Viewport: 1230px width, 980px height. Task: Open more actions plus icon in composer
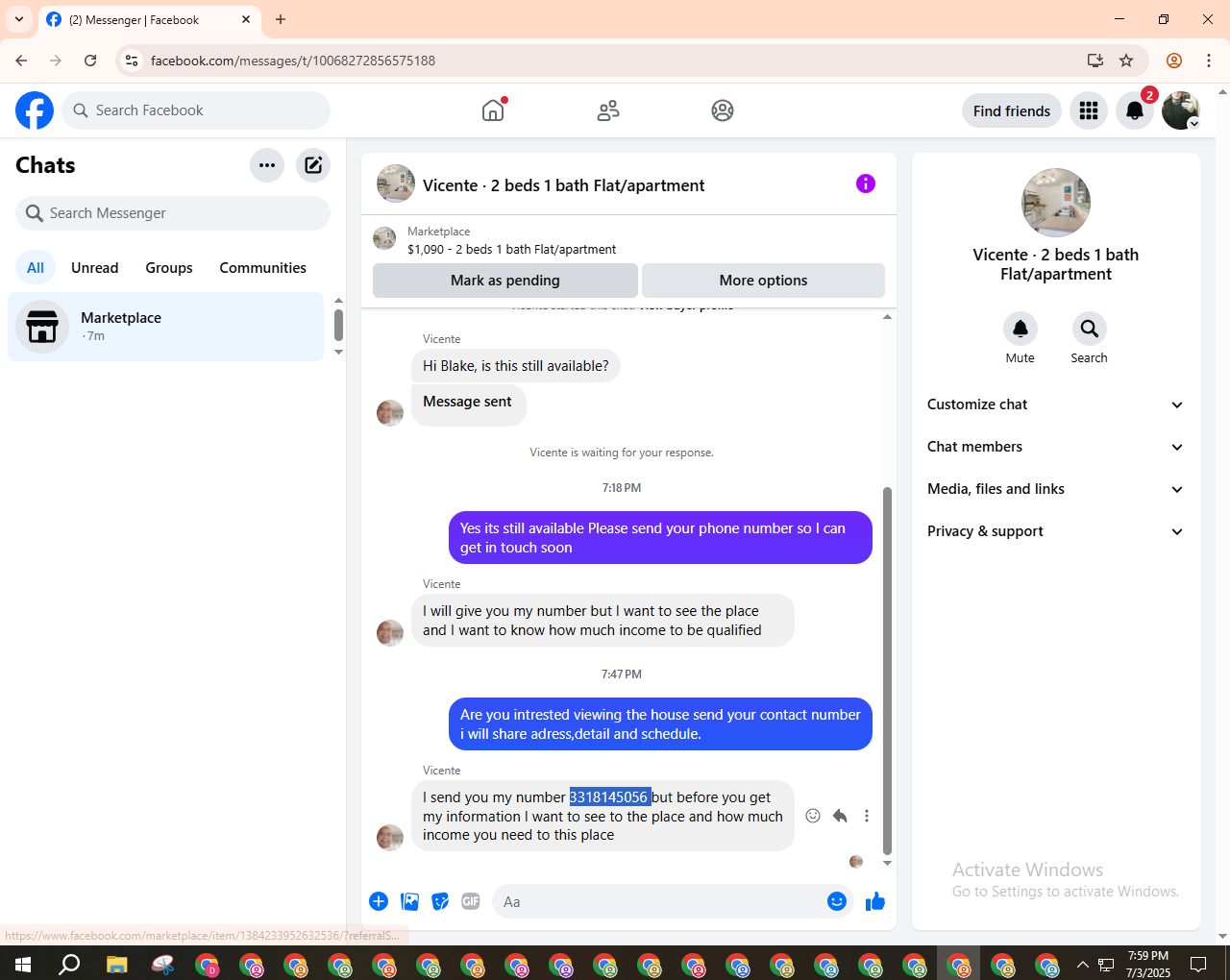click(379, 901)
